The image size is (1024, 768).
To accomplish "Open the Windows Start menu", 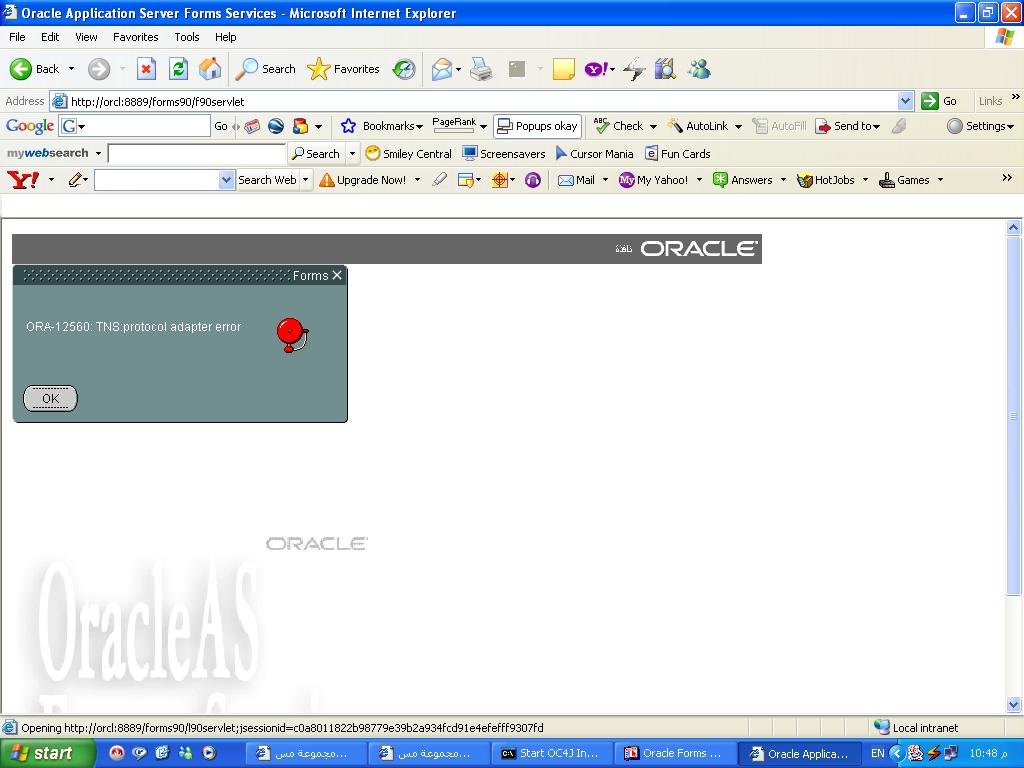I will click(42, 754).
